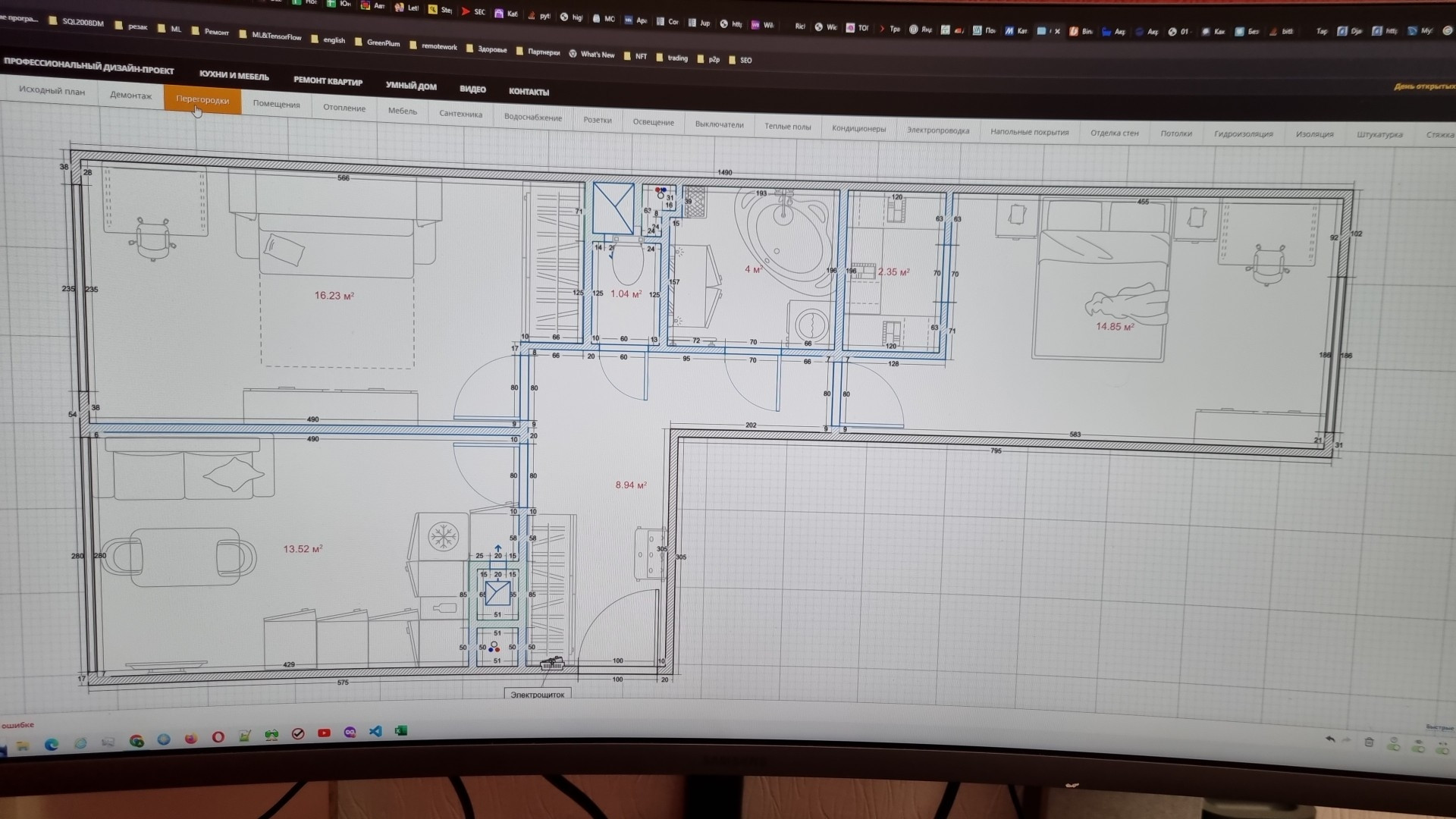Launch Opera browser from taskbar
Image resolution: width=1456 pixels, height=819 pixels.
(218, 737)
